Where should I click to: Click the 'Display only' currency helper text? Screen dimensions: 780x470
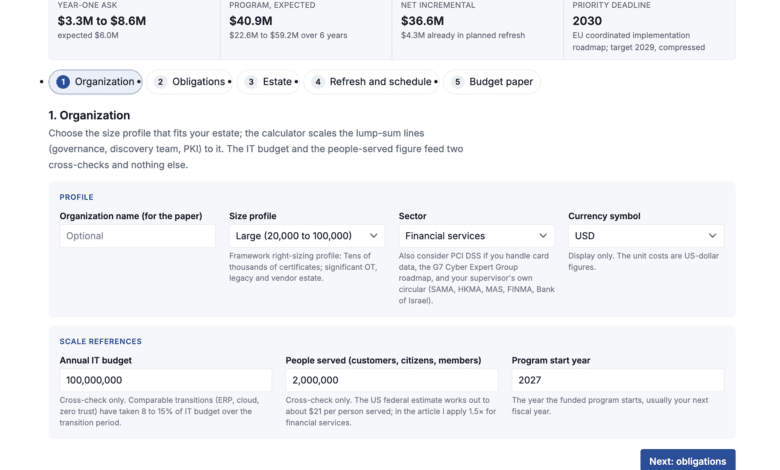(x=644, y=261)
